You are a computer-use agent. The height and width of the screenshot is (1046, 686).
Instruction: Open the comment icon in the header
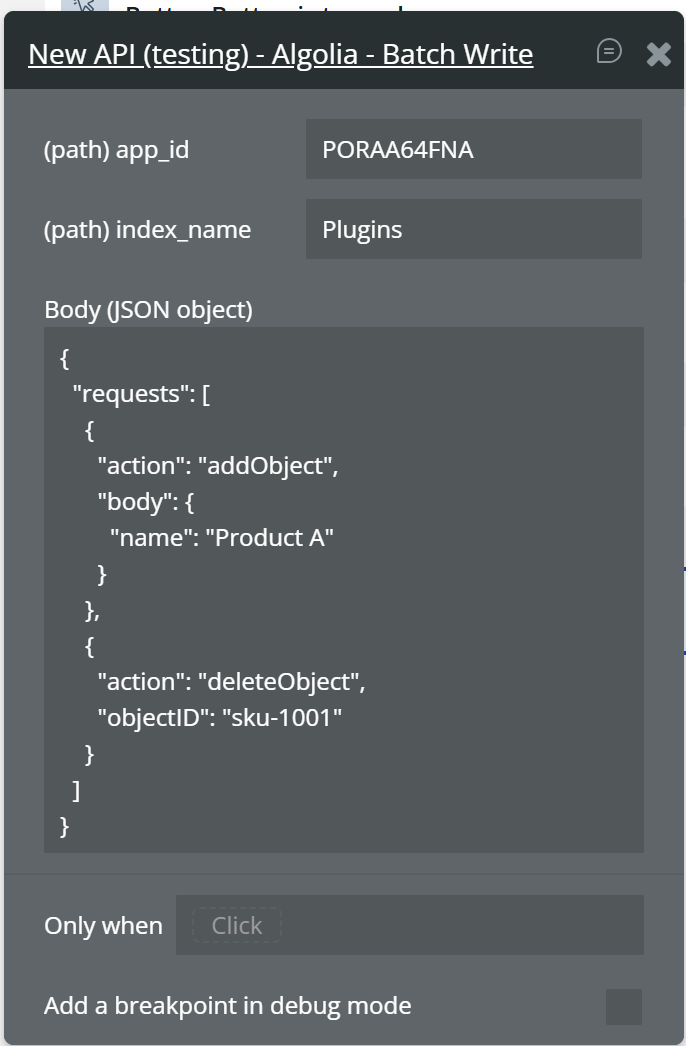click(609, 51)
